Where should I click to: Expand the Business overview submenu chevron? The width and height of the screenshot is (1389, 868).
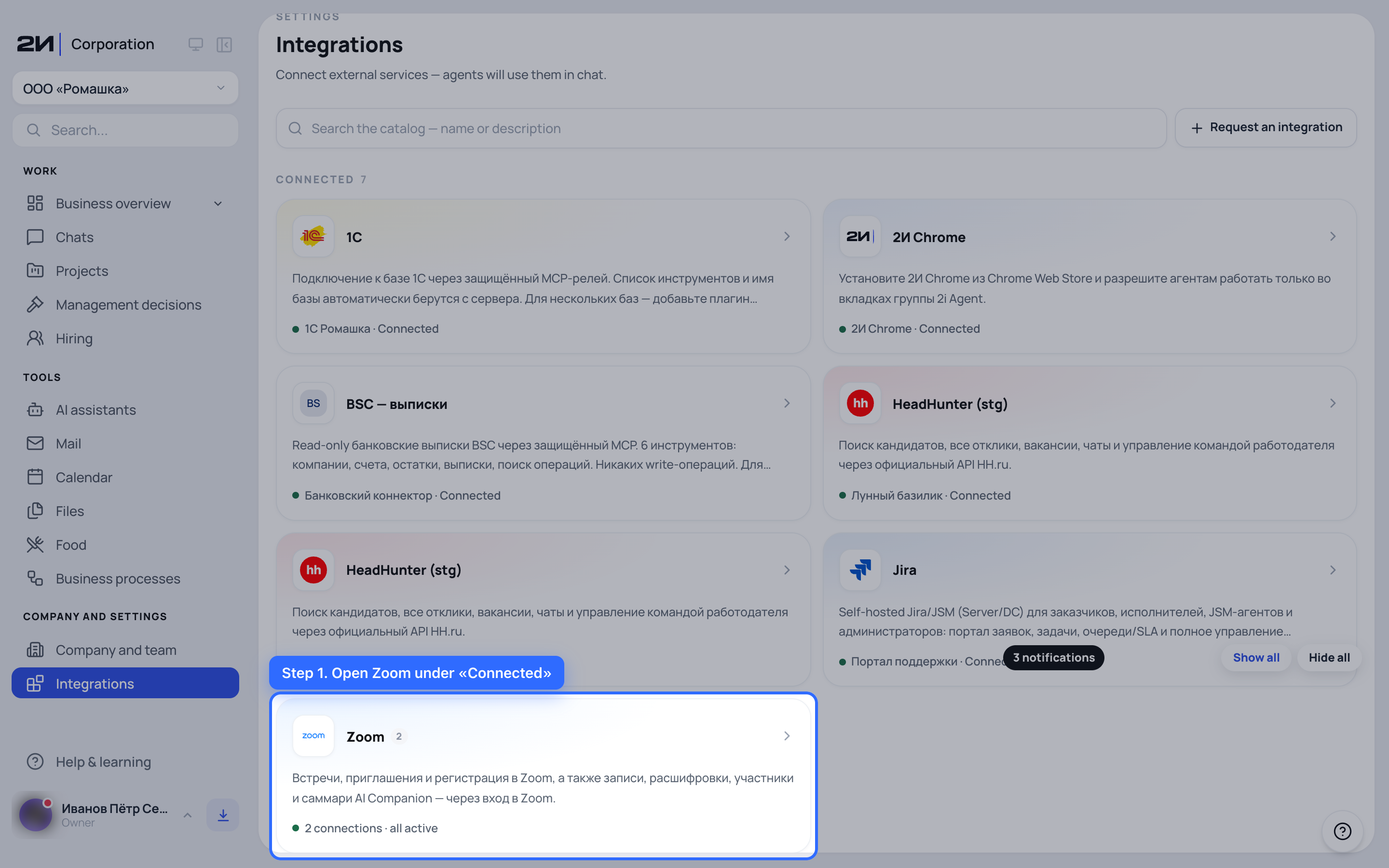[x=218, y=203]
